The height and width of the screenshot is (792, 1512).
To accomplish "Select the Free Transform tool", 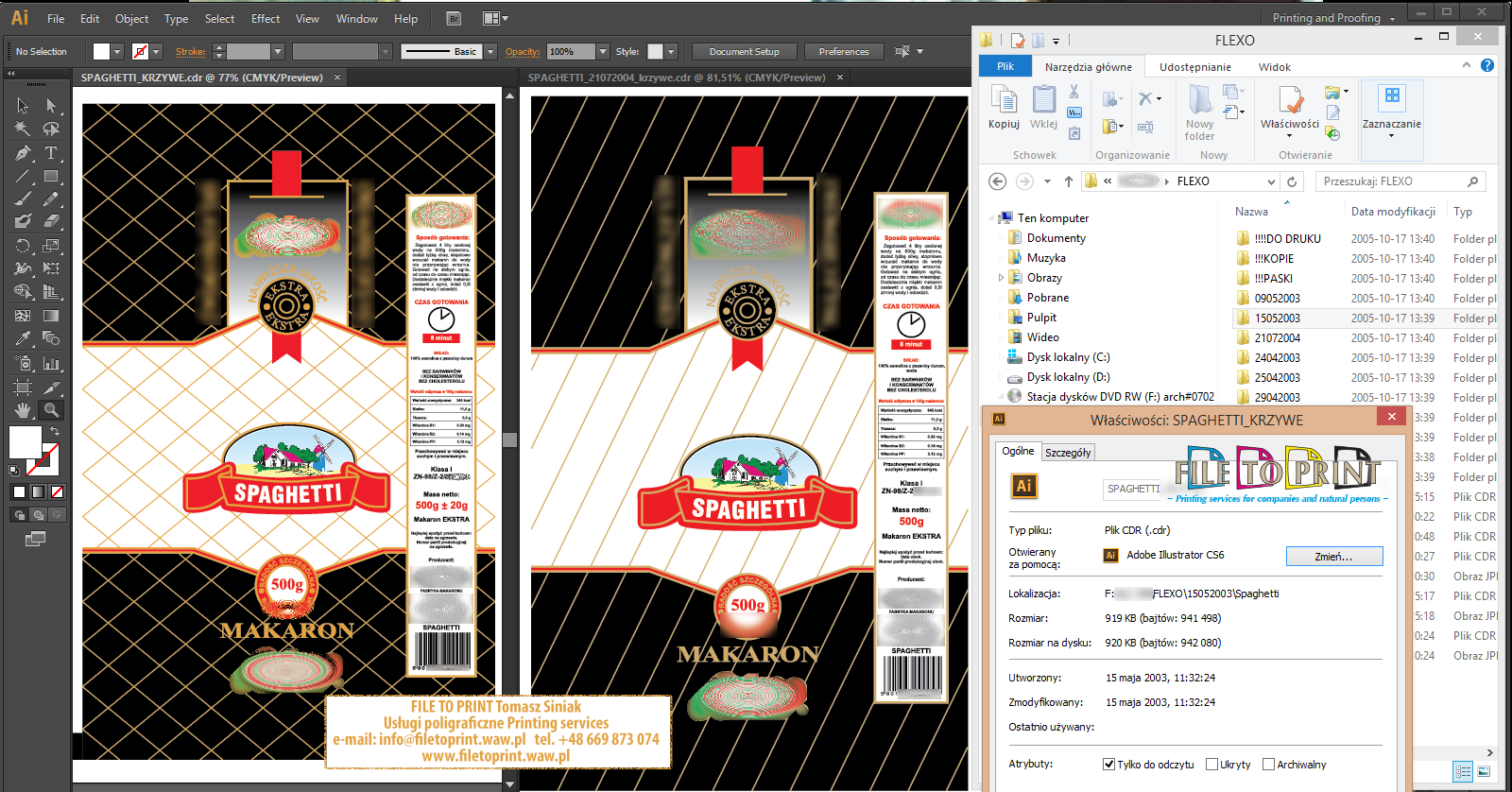I will pos(51,268).
